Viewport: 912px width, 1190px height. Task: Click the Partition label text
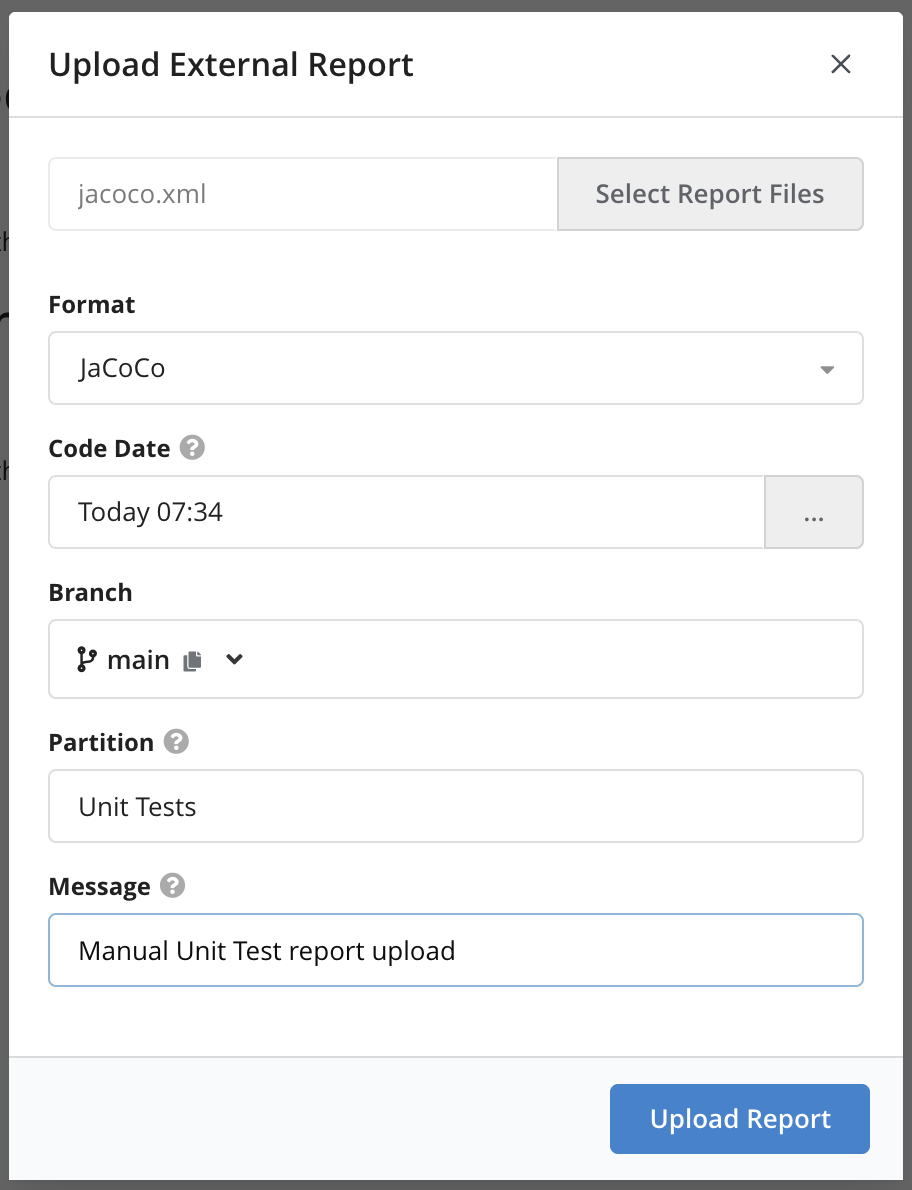coord(101,741)
